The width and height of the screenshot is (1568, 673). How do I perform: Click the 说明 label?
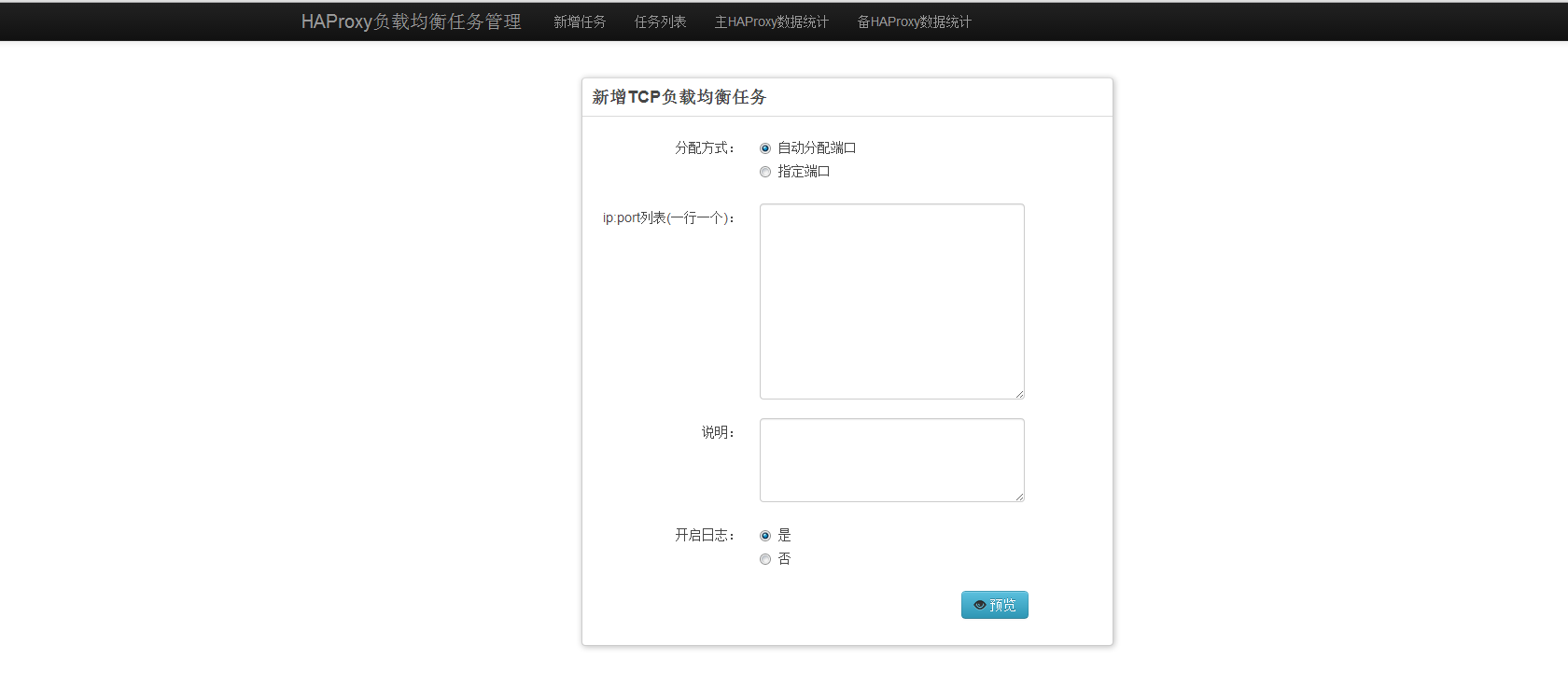(719, 432)
